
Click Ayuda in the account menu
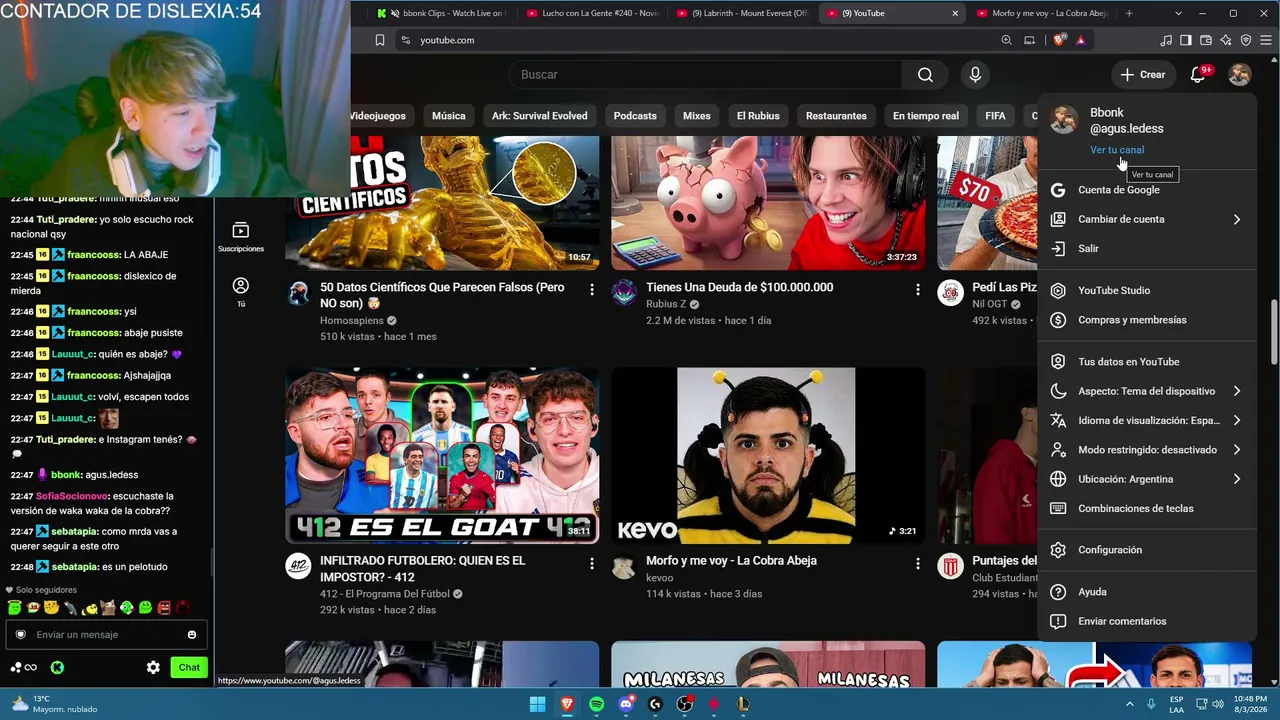point(1147,592)
